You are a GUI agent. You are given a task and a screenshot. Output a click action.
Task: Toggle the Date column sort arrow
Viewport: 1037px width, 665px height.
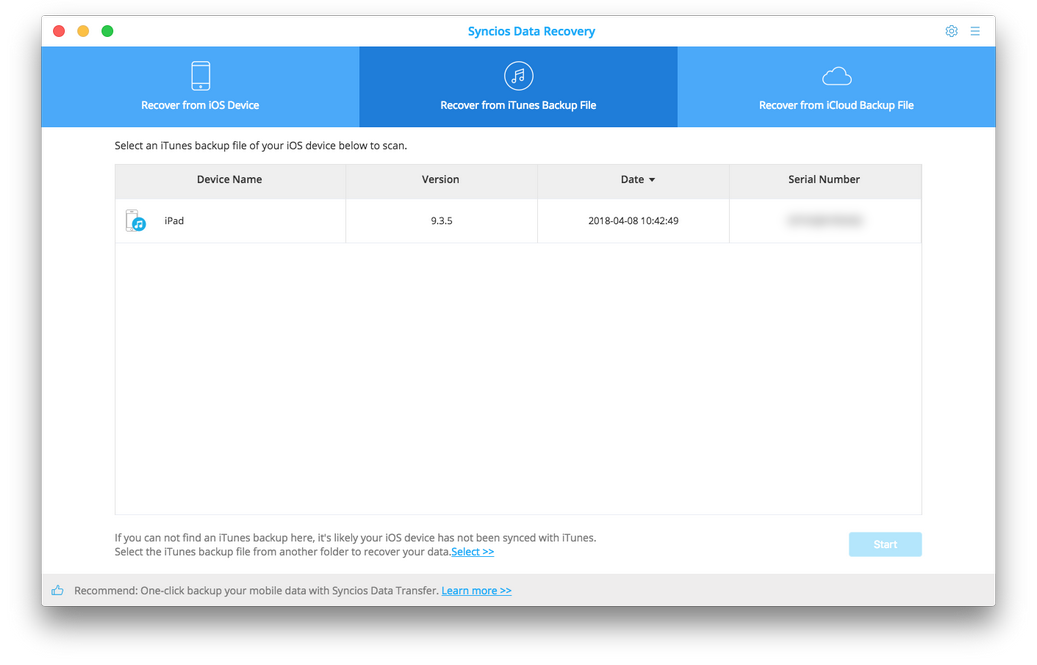[651, 180]
